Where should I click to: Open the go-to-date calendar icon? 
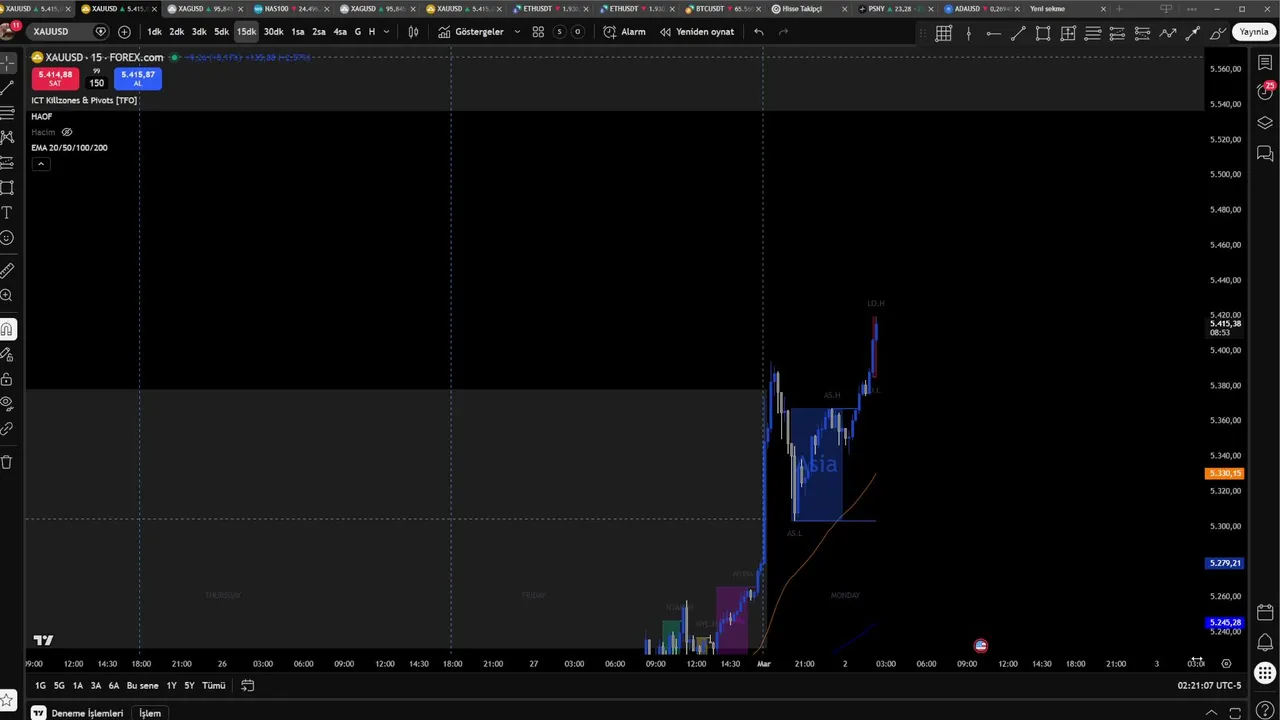tap(248, 686)
